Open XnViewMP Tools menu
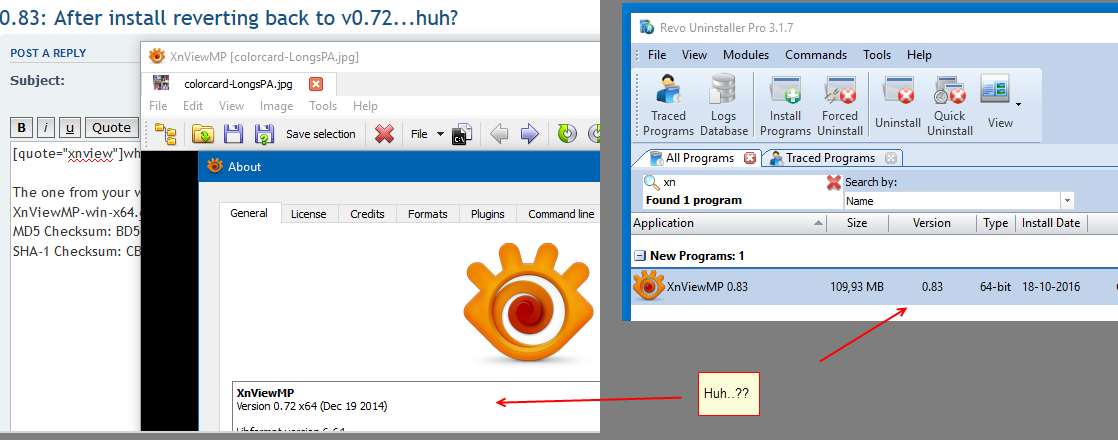1118x440 pixels. tap(323, 106)
